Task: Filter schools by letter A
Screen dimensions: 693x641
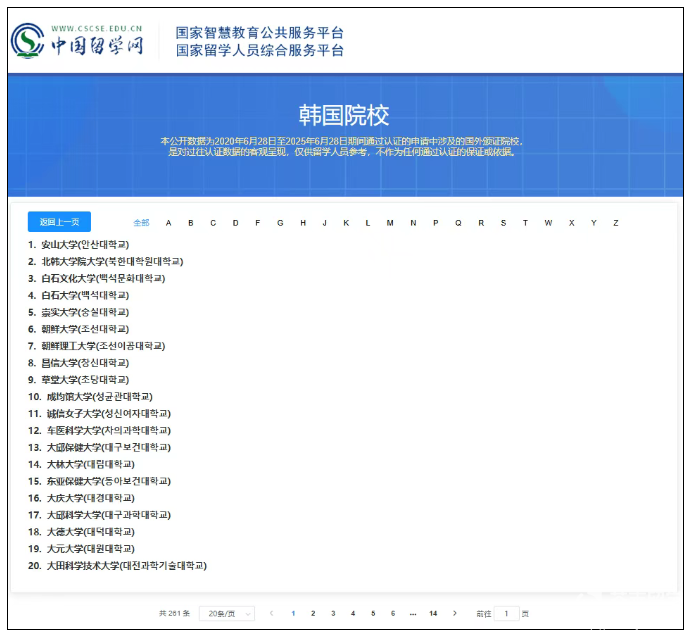Action: [x=168, y=223]
